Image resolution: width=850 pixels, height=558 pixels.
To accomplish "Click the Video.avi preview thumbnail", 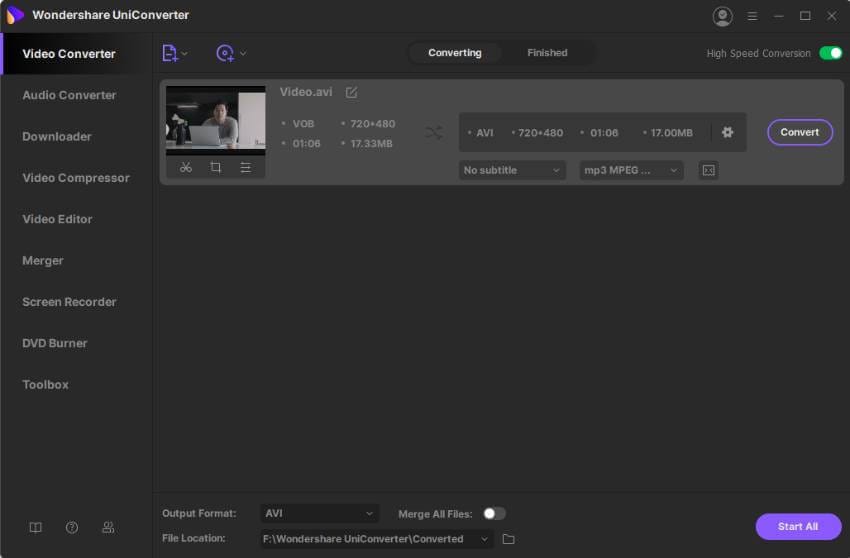I will (x=216, y=120).
